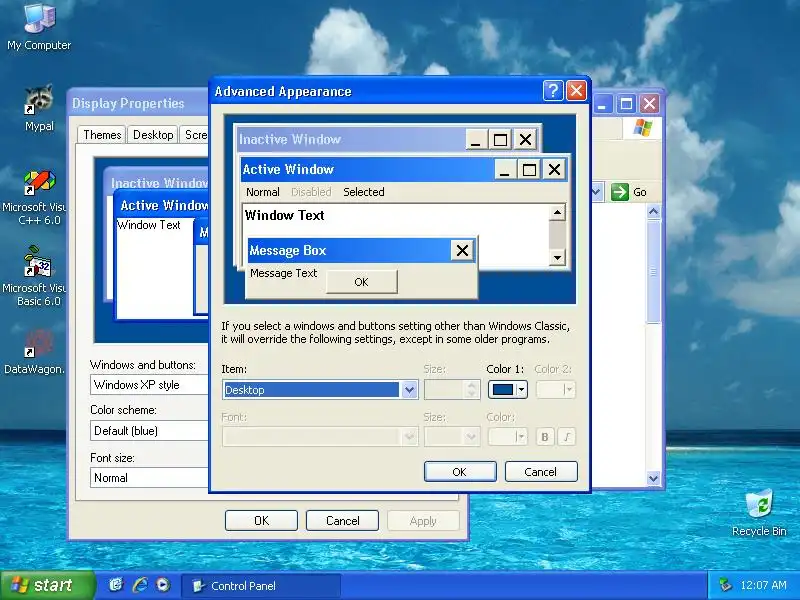This screenshot has height=600, width=800.
Task: Click Apply in Display Properties
Action: (423, 520)
